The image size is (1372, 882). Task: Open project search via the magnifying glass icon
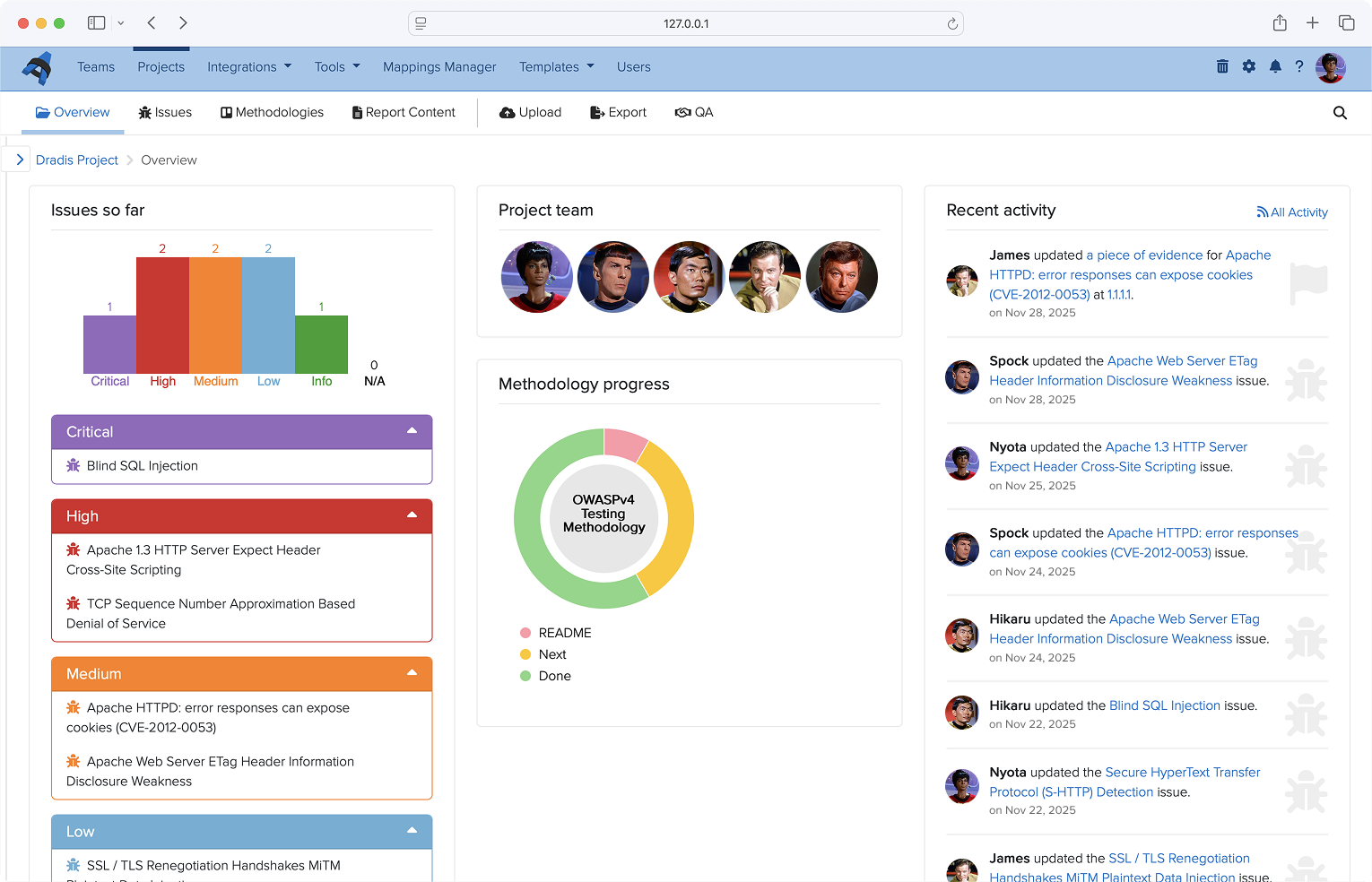point(1340,113)
